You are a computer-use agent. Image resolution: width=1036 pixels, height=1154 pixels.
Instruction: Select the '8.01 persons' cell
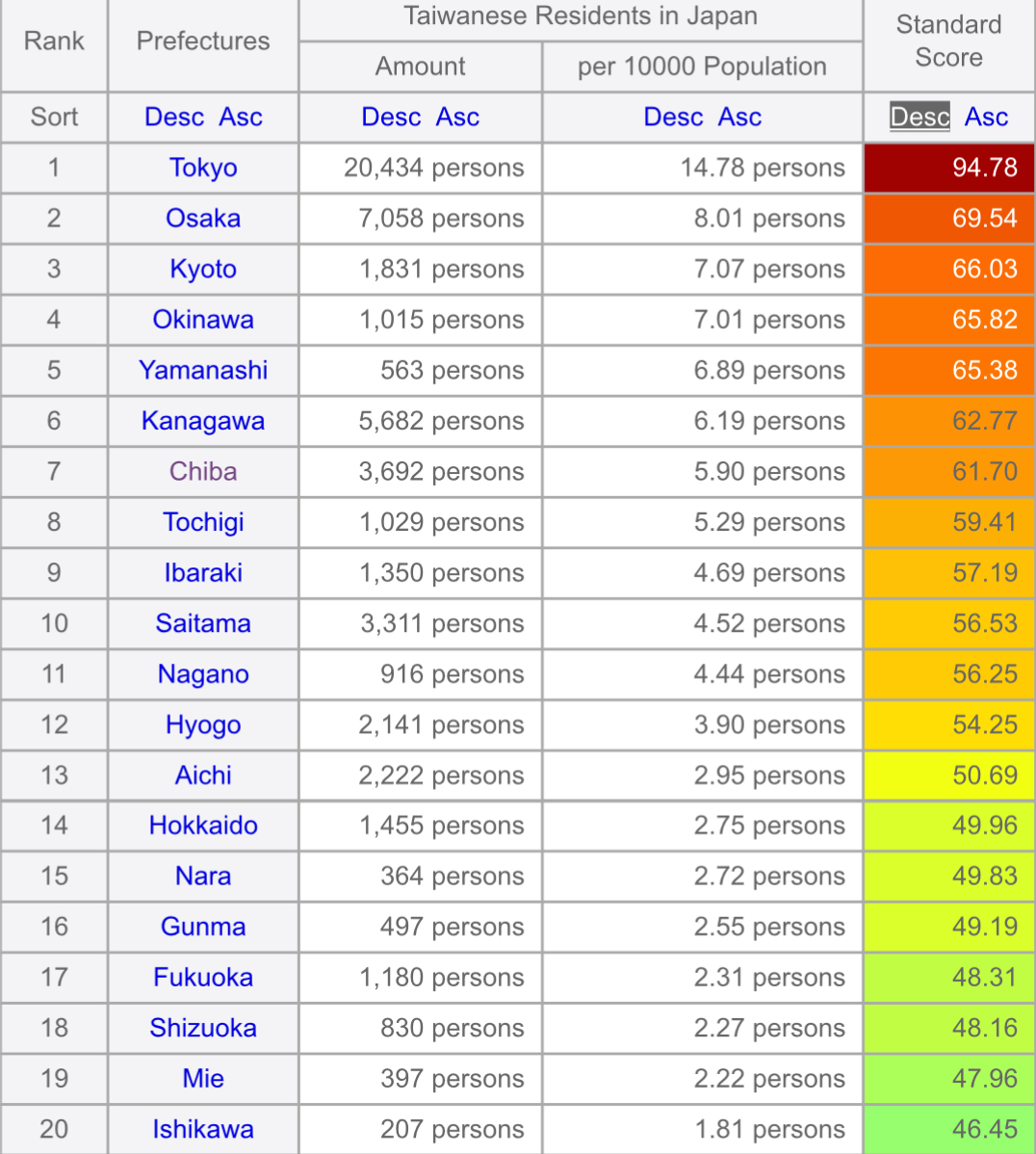pyautogui.click(x=703, y=219)
